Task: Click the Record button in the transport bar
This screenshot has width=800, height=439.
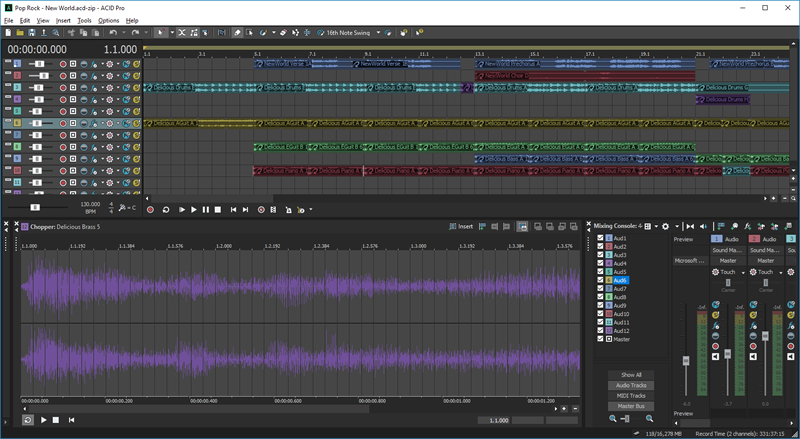Action: point(151,210)
